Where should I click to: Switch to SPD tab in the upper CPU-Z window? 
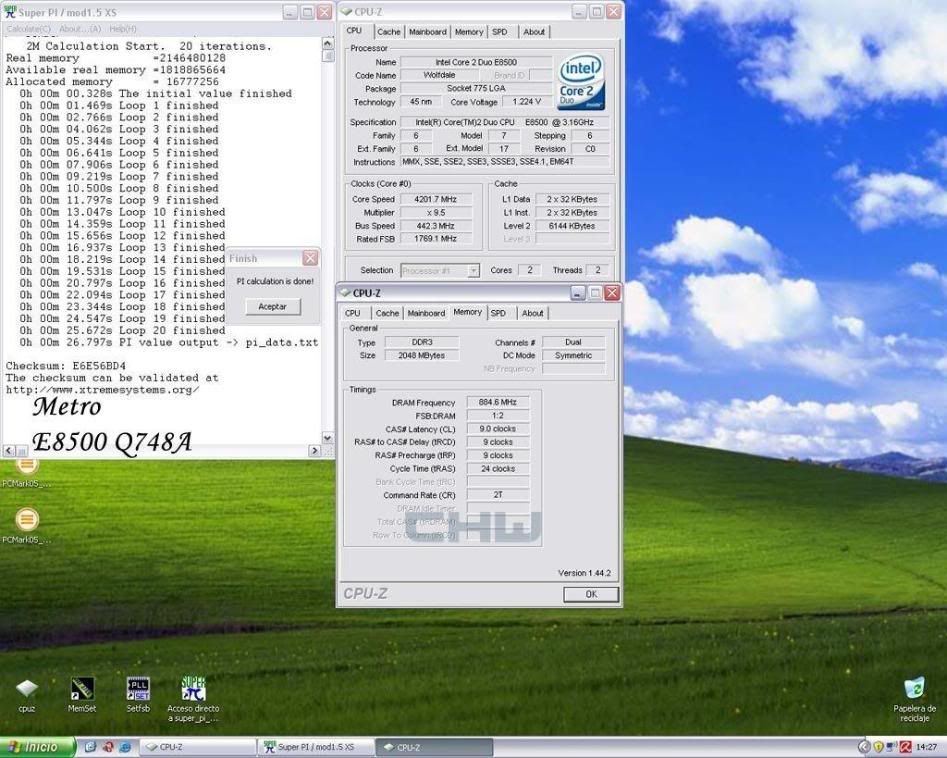499,32
